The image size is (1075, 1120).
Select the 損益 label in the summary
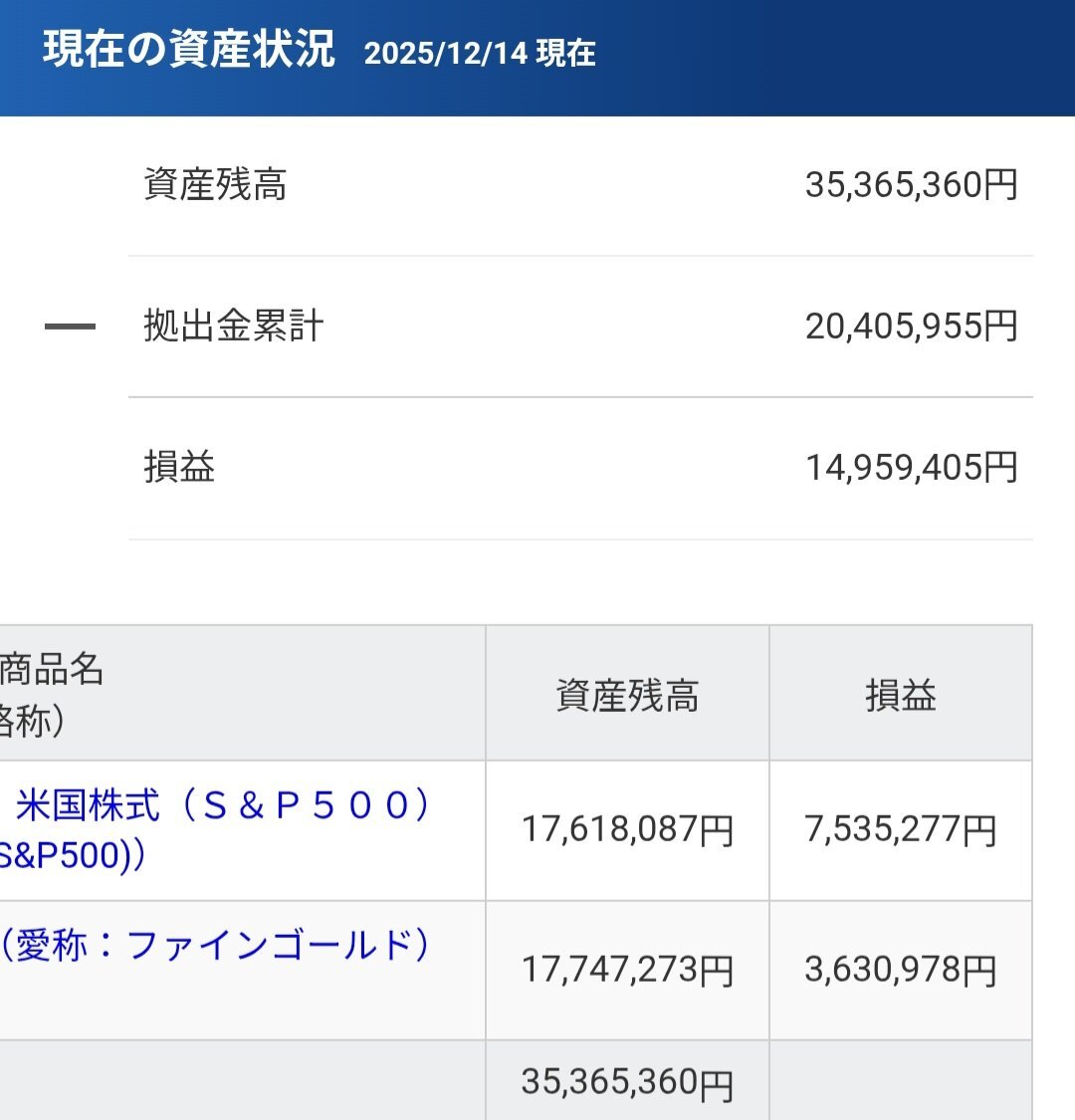pos(179,467)
